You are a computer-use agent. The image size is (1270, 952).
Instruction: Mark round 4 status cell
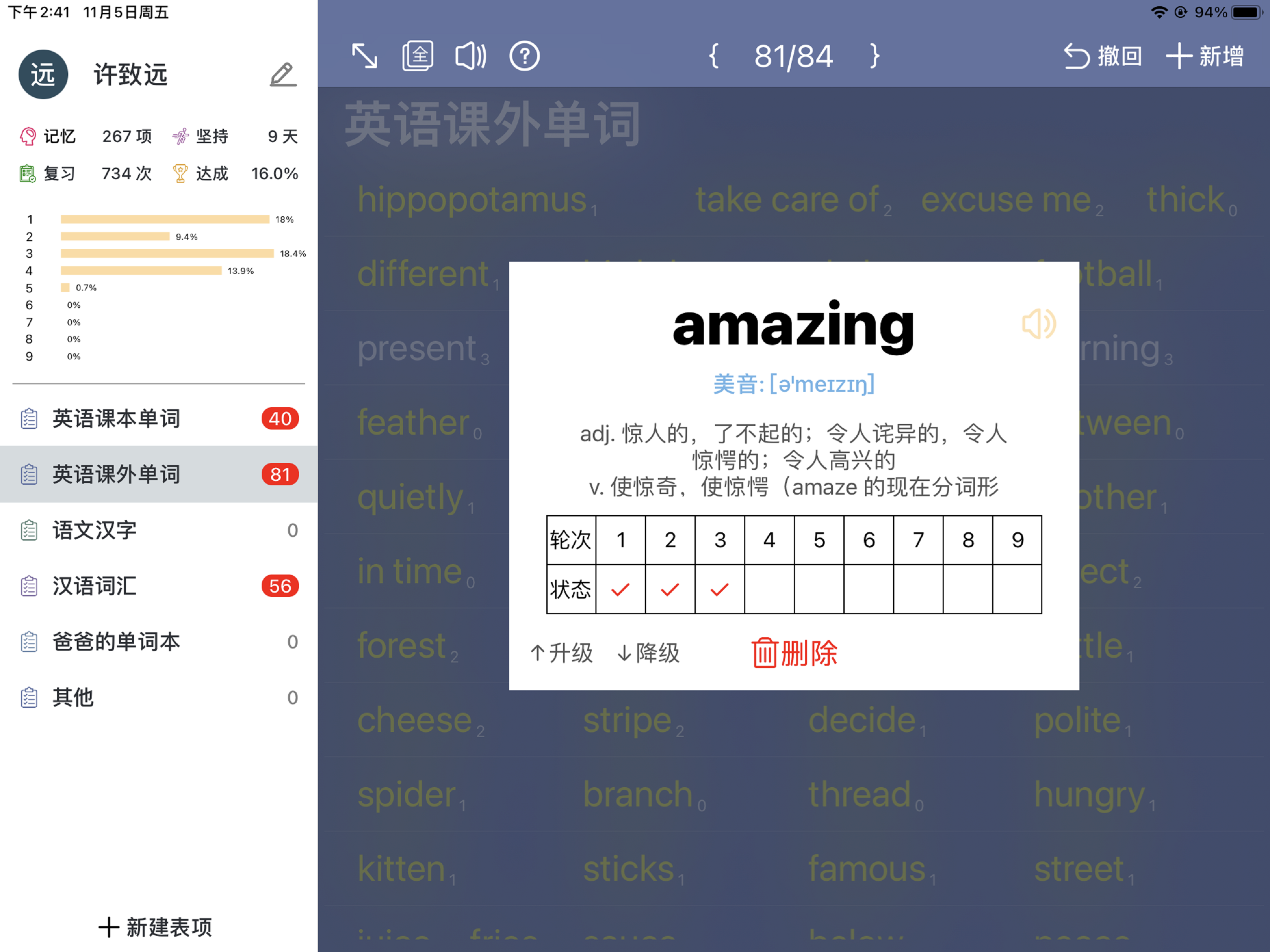click(x=769, y=589)
